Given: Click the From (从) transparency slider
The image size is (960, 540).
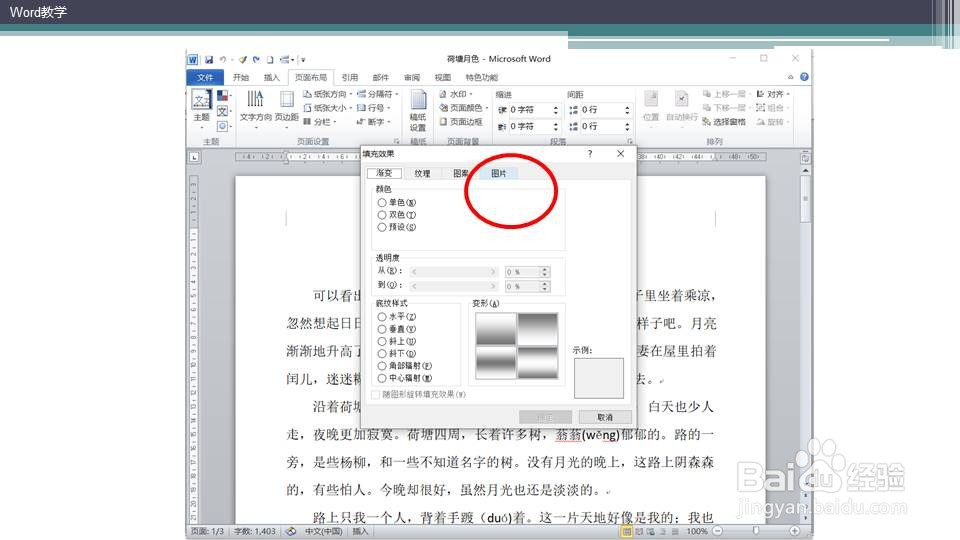Looking at the screenshot, I should [454, 271].
